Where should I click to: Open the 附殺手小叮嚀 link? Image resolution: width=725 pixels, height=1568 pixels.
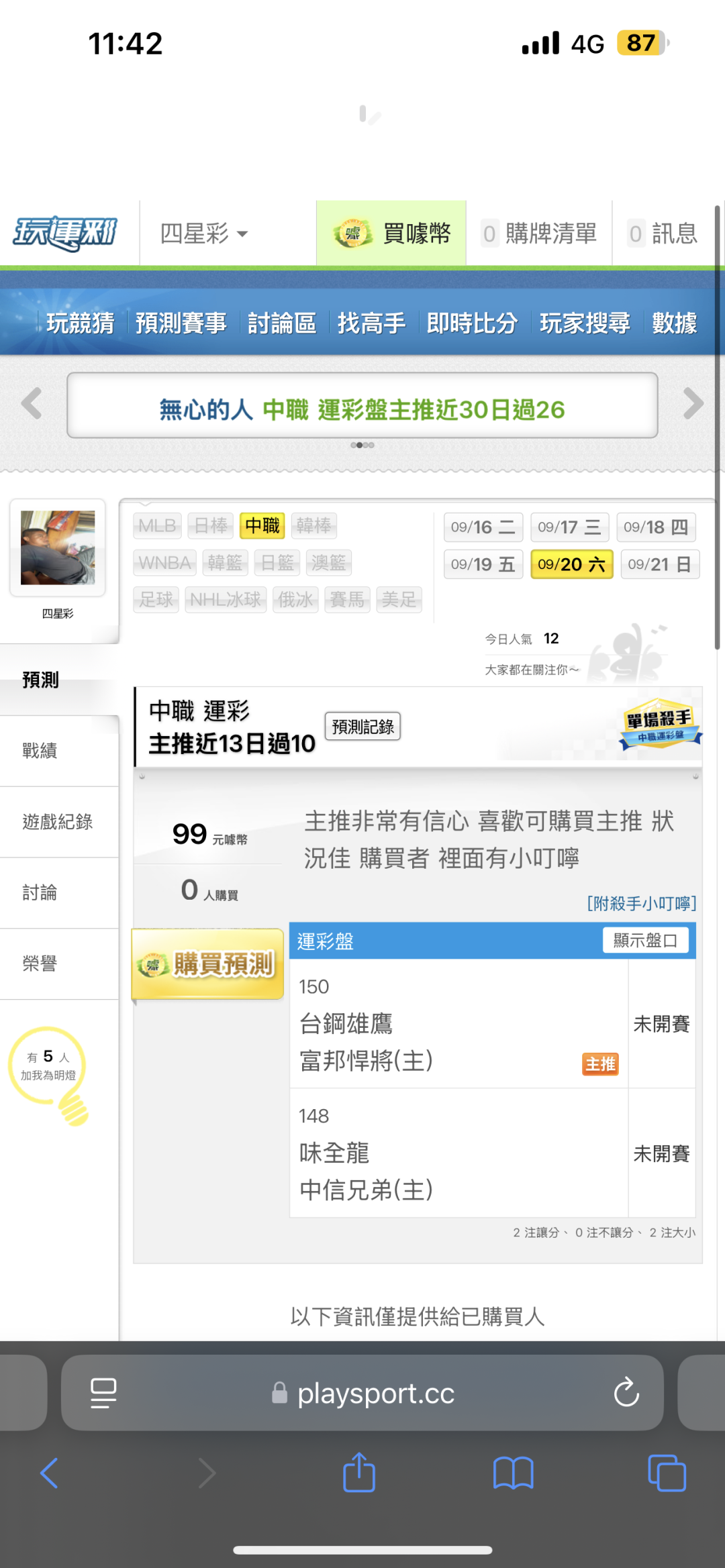(x=642, y=904)
